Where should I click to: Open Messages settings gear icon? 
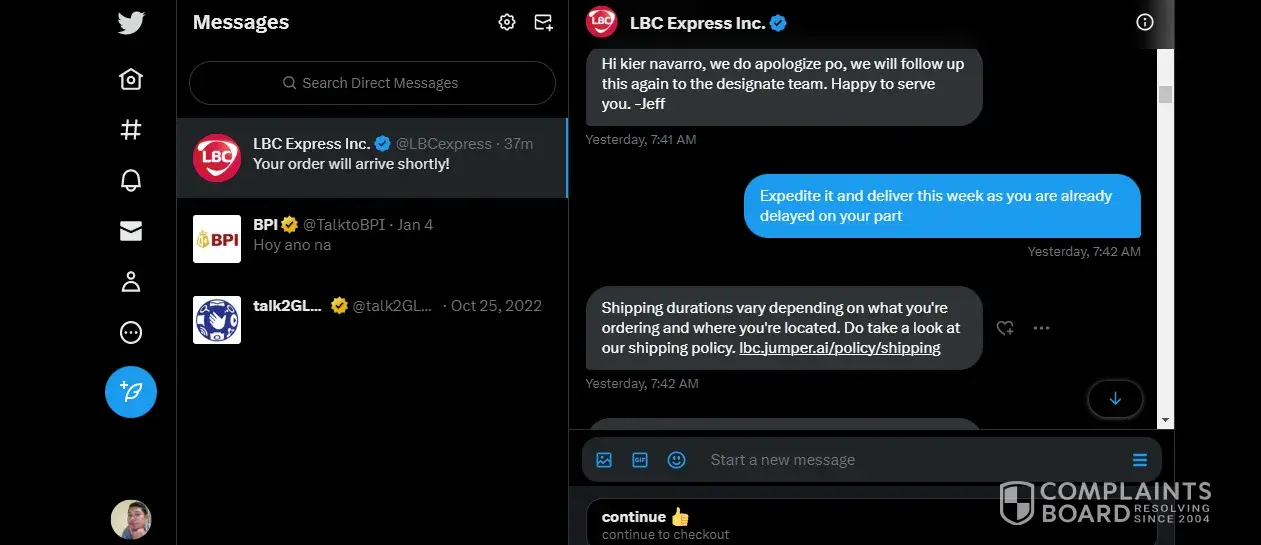(x=507, y=22)
